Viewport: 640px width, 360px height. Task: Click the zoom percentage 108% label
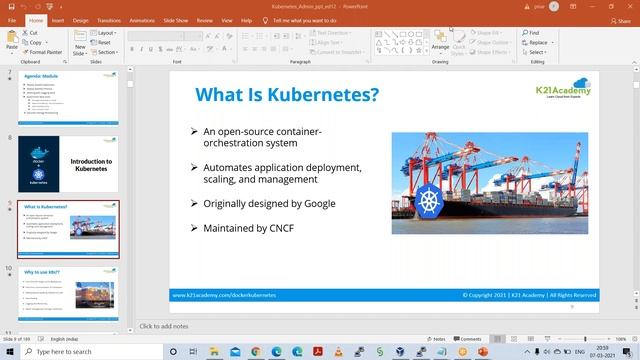click(620, 339)
